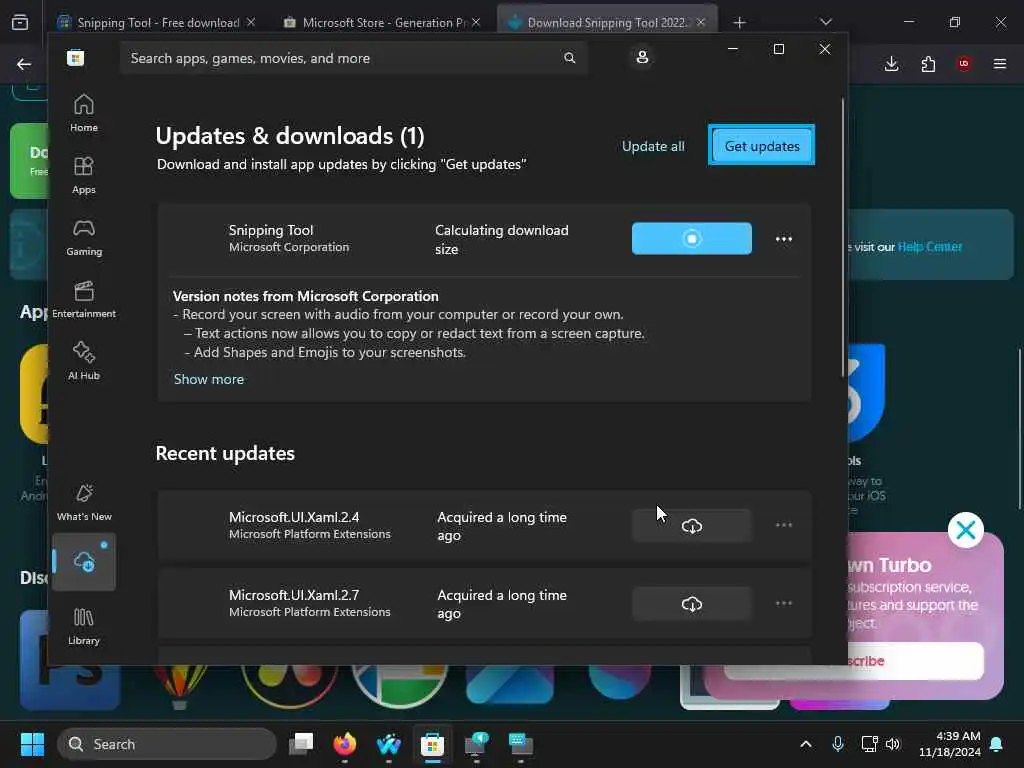Viewport: 1024px width, 768px height.
Task: Open the notification bell
Action: tap(997, 744)
